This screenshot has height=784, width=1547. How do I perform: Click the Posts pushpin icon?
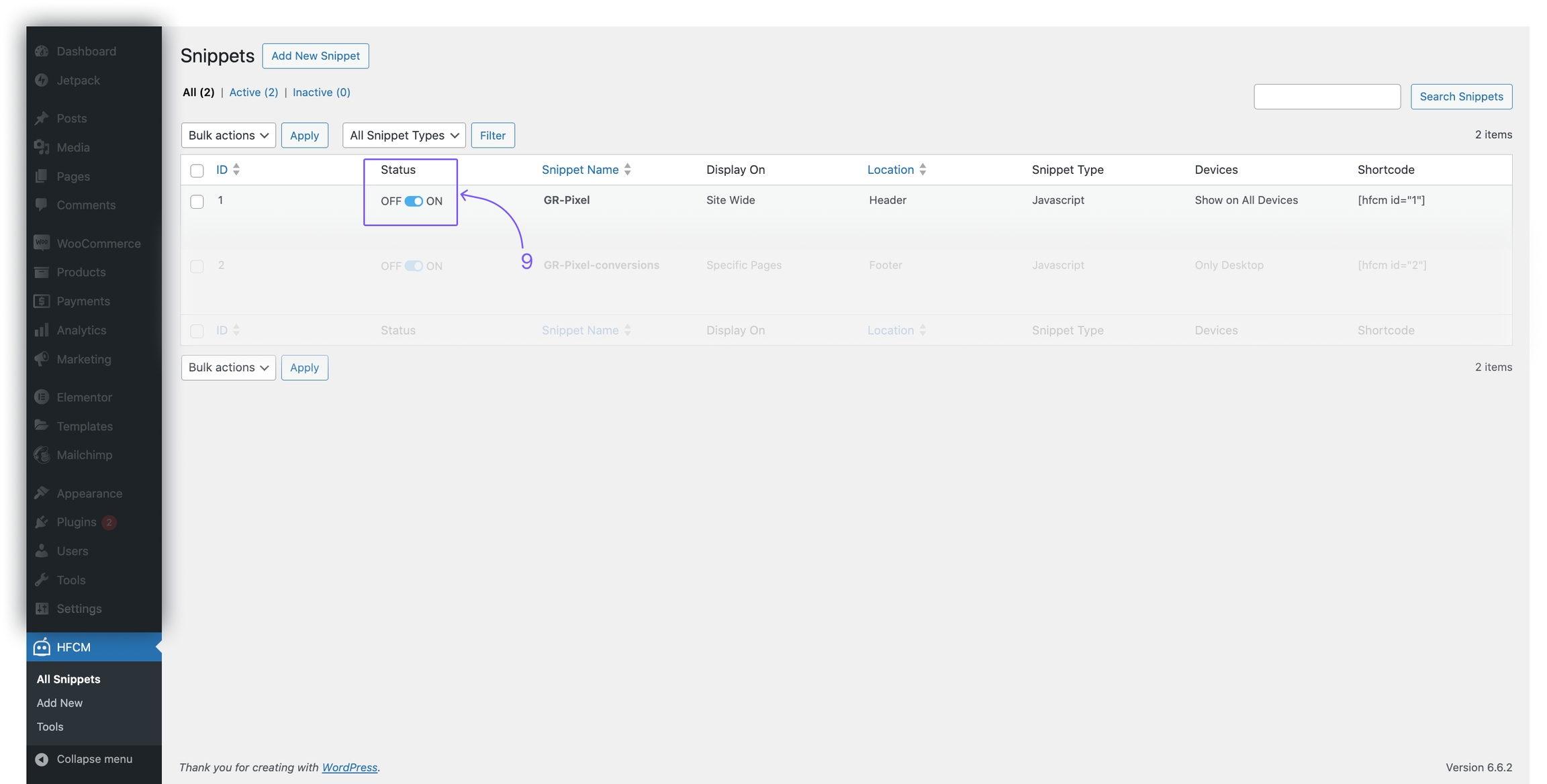click(x=42, y=118)
